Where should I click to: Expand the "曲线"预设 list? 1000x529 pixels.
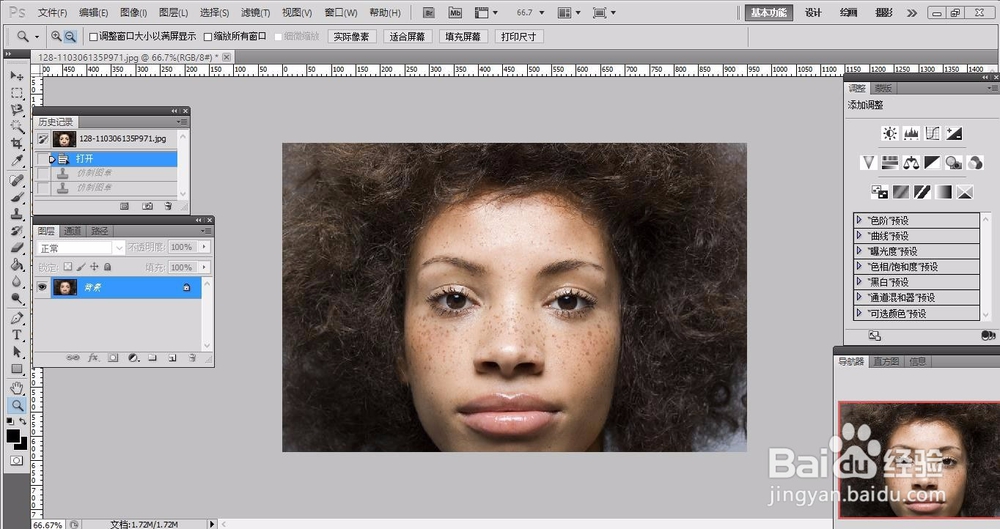[859, 235]
